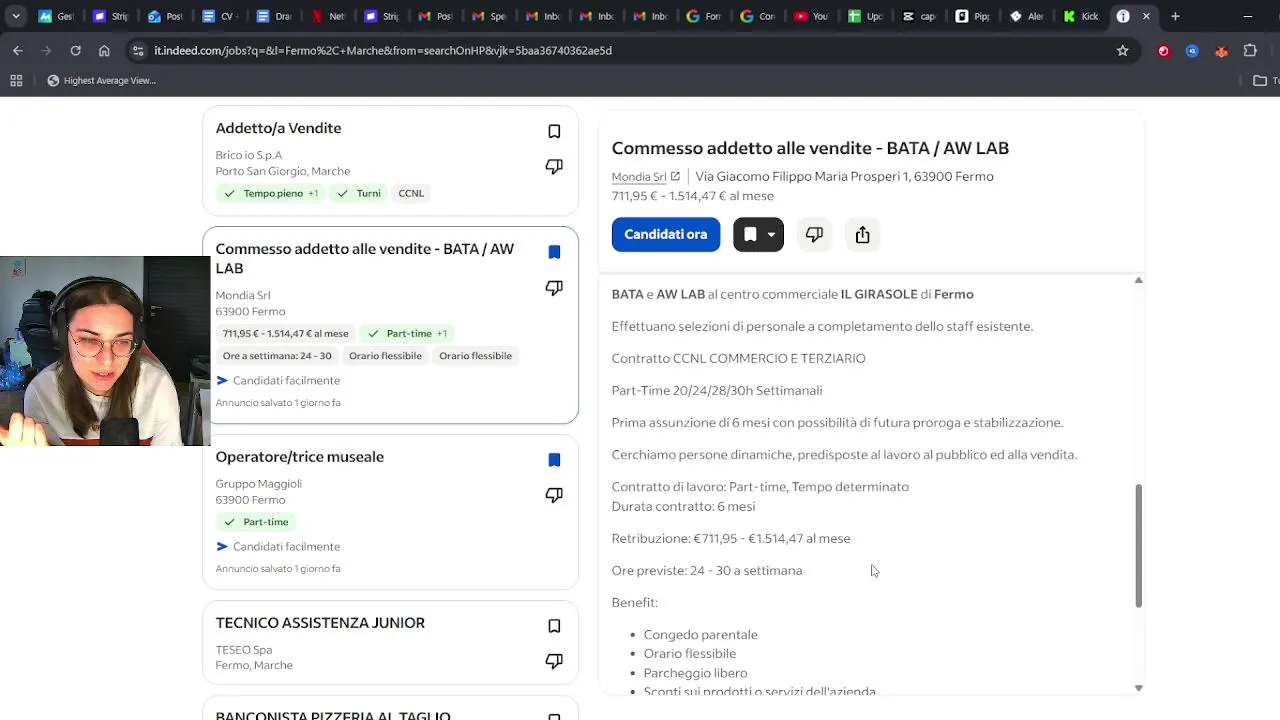Screen dimensions: 1280x720
Task: Switch to the Gest tab
Action: (x=56, y=16)
